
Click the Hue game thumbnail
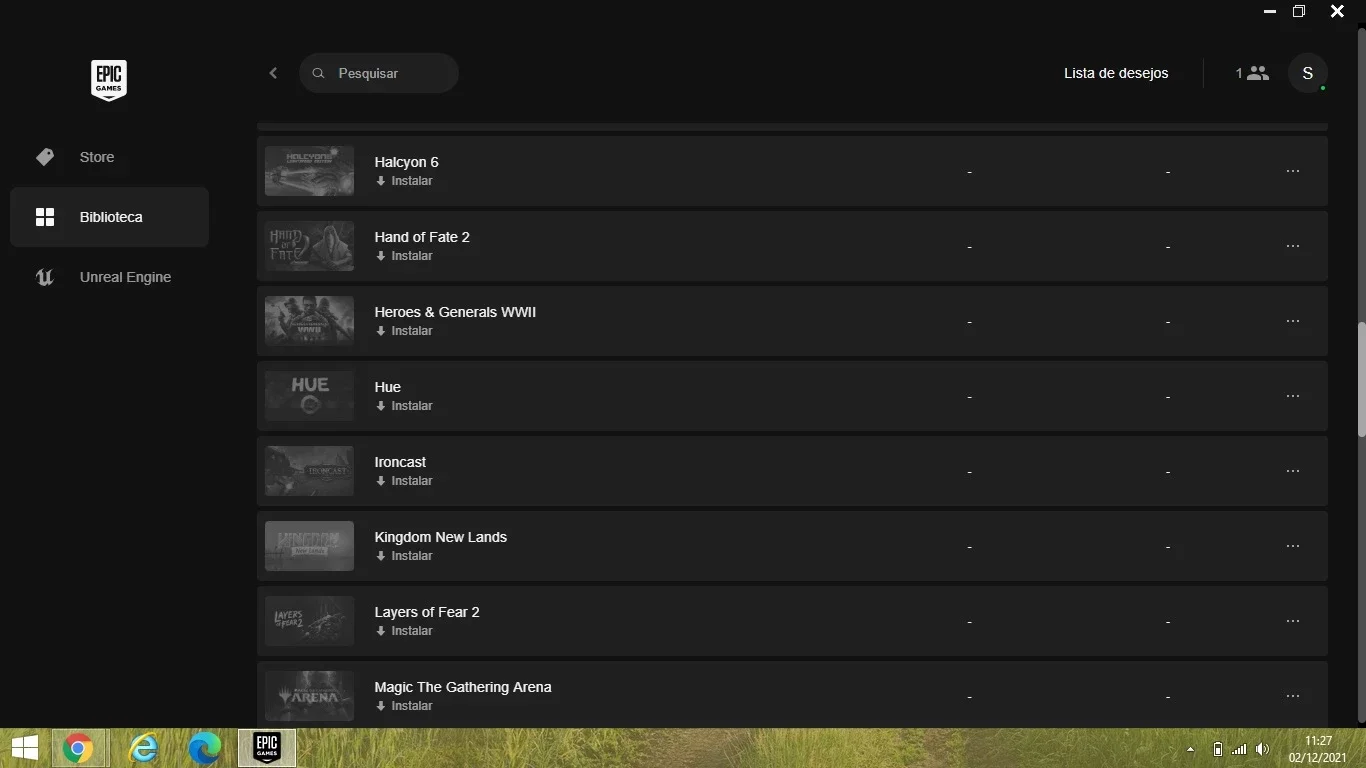309,396
